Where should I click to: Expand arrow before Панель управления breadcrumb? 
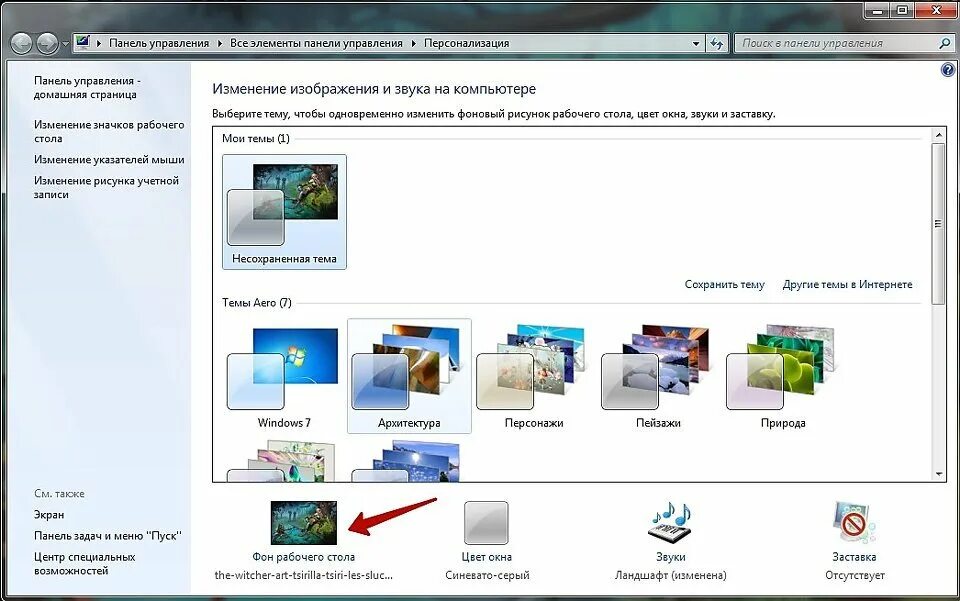(x=99, y=43)
